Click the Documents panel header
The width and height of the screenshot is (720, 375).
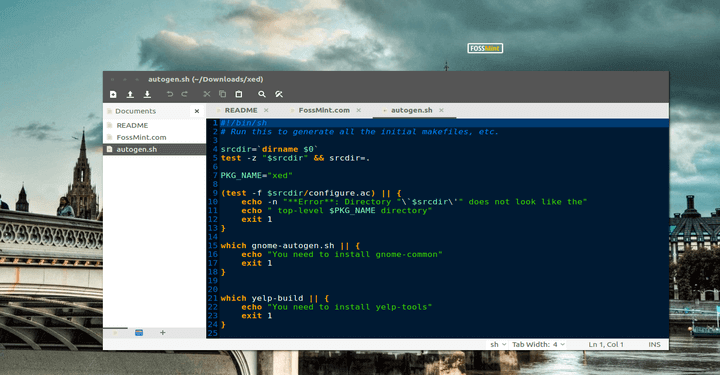pos(135,111)
